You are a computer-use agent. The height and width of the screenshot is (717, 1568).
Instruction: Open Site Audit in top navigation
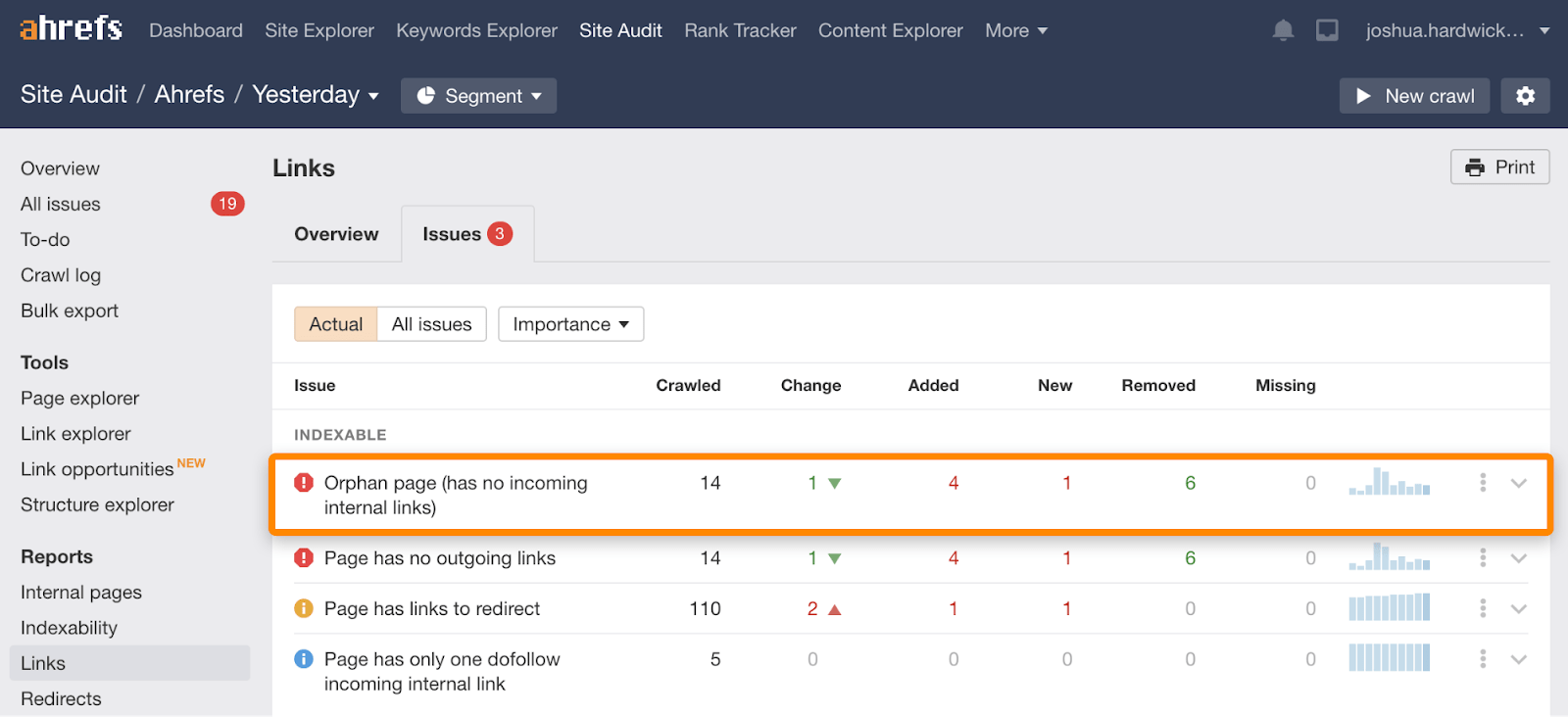click(x=620, y=30)
